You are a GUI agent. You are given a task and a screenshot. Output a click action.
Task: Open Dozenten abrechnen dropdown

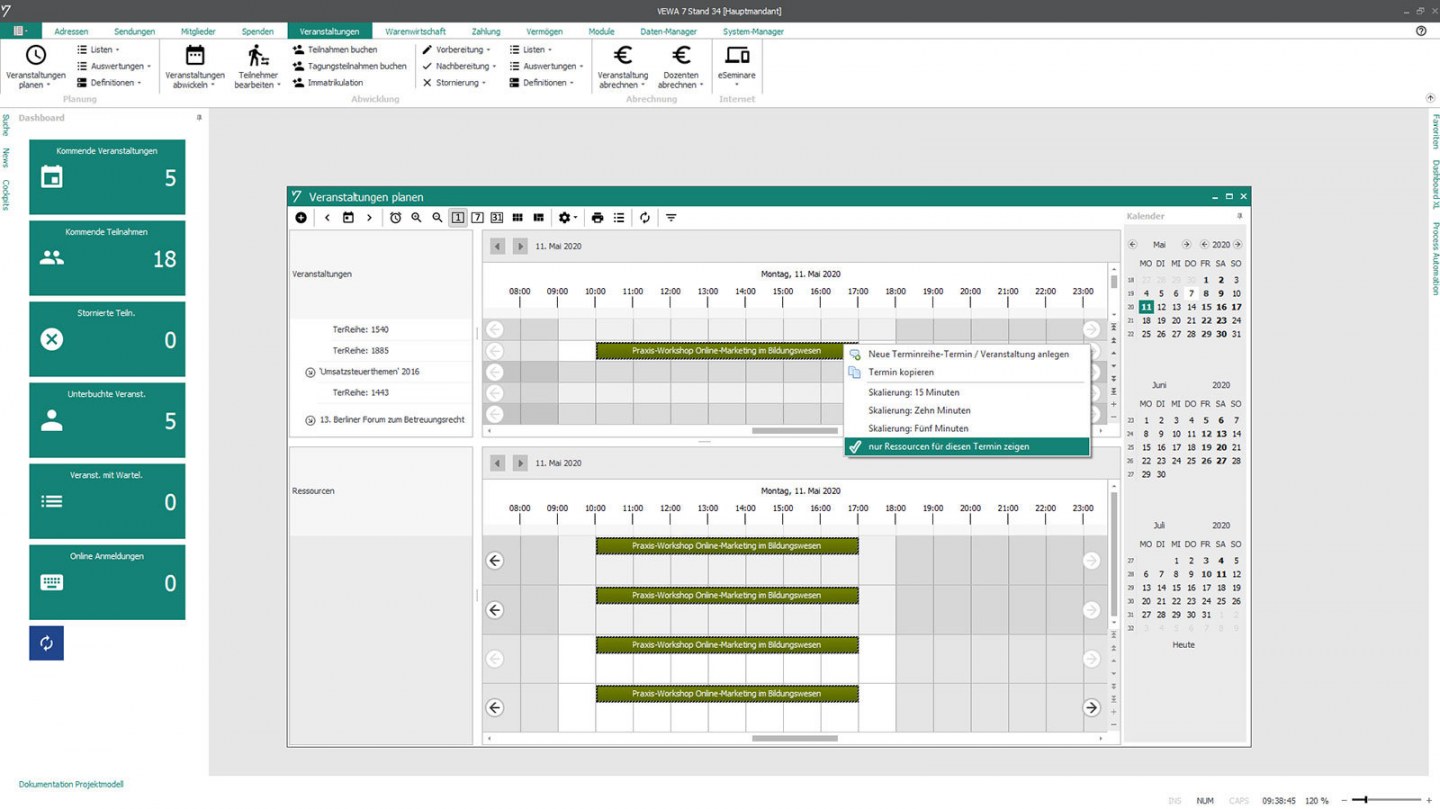click(x=681, y=67)
